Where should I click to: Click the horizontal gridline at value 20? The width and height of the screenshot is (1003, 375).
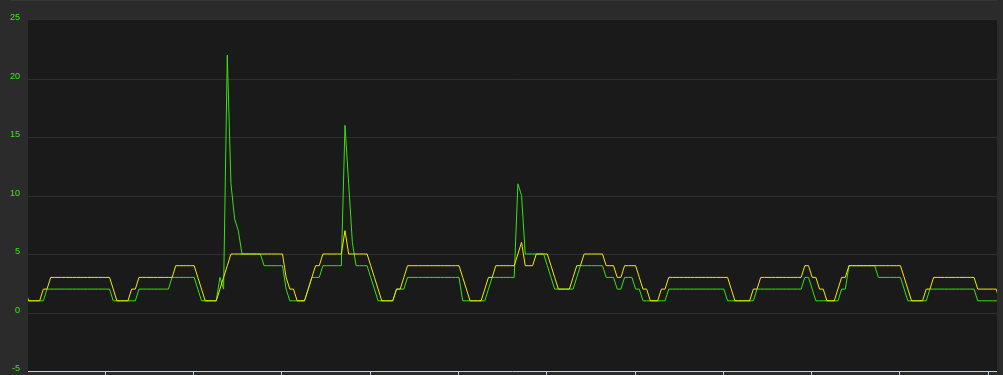tap(512, 79)
